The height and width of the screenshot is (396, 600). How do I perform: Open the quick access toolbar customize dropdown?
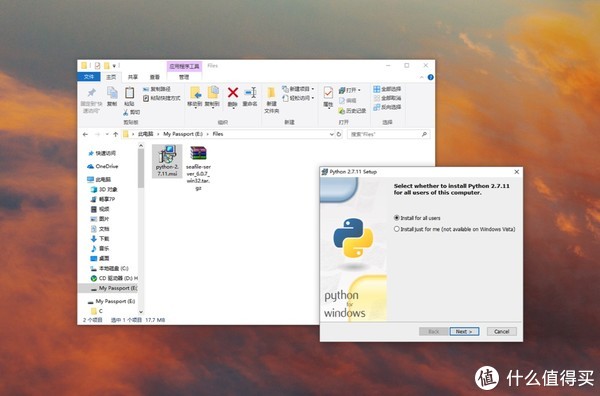click(x=114, y=66)
